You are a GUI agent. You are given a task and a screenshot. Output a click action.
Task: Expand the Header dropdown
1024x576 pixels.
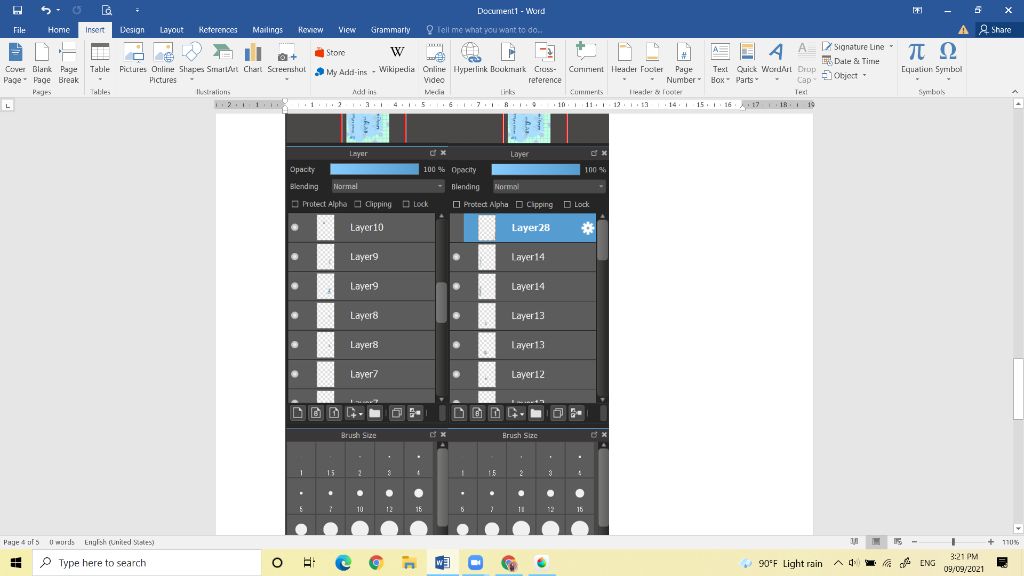click(x=624, y=80)
